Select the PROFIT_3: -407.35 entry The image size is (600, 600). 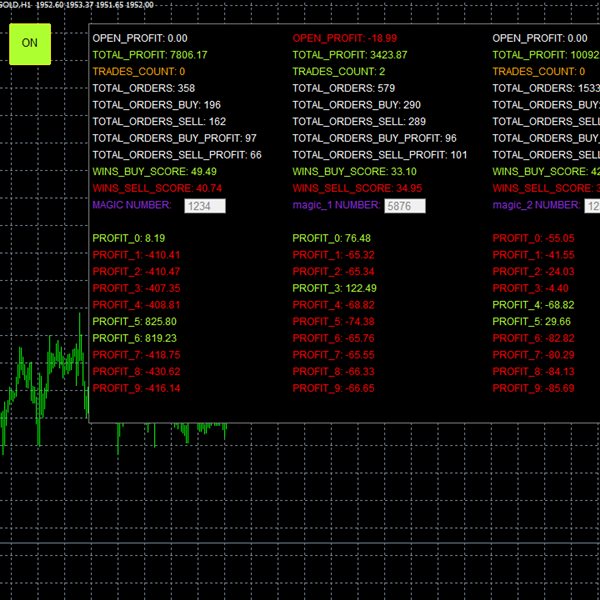(x=136, y=288)
